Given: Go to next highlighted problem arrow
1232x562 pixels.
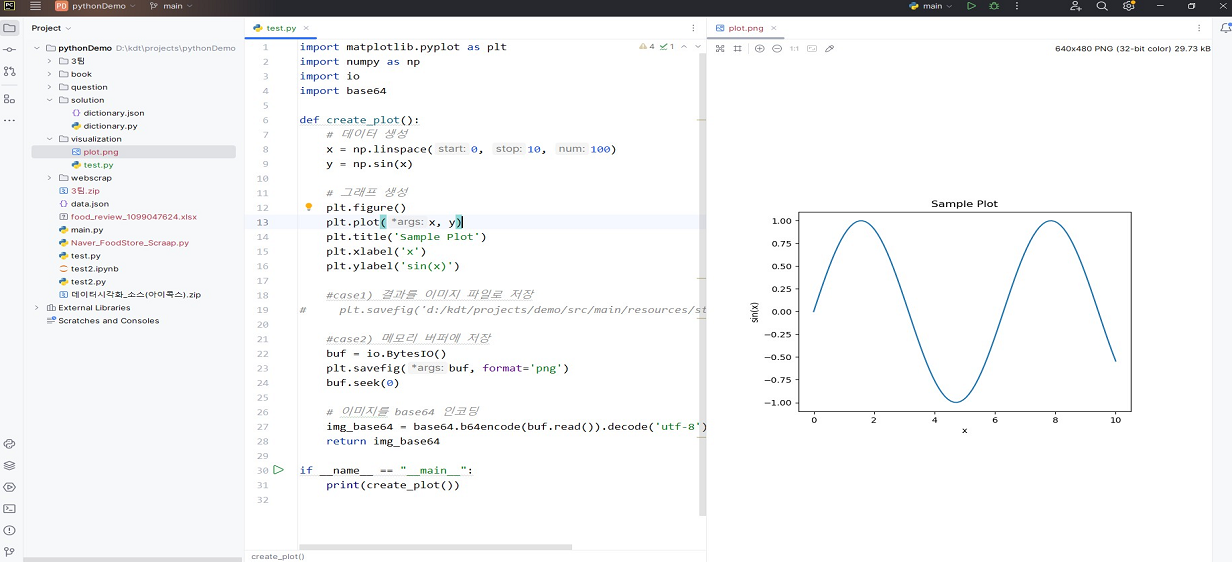Looking at the screenshot, I should tap(697, 47).
